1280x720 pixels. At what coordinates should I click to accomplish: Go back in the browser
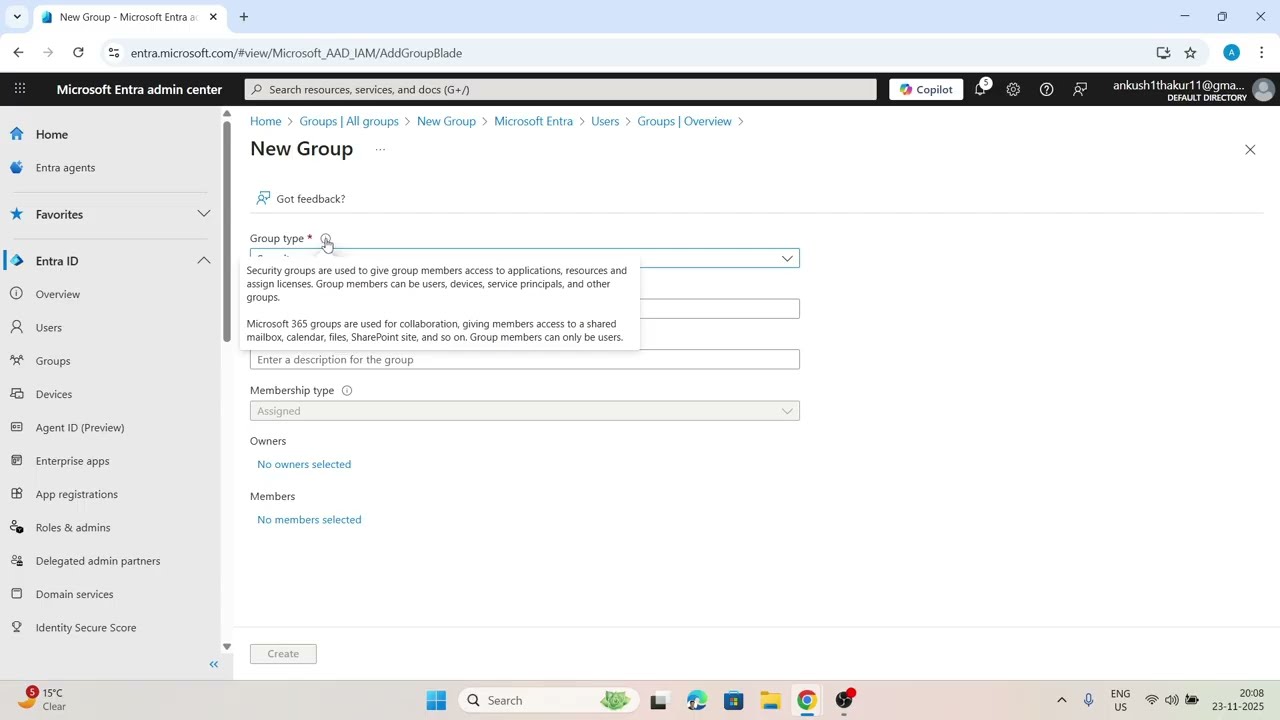point(18,53)
